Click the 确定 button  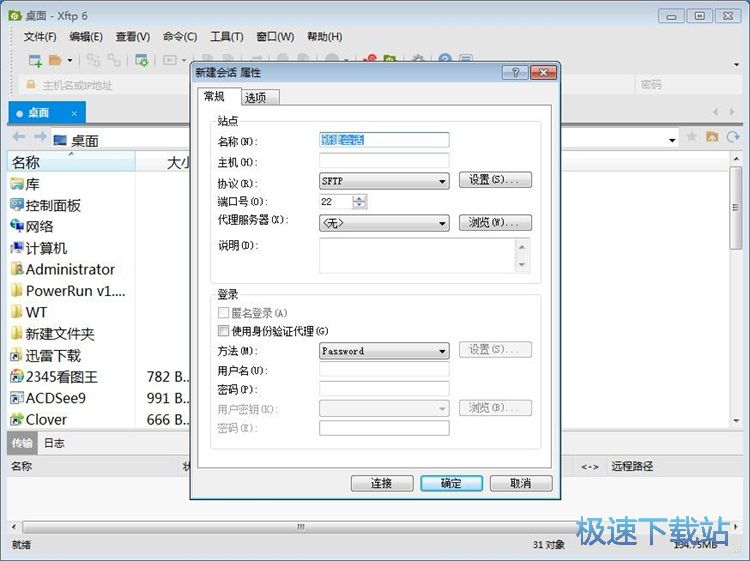tap(451, 483)
